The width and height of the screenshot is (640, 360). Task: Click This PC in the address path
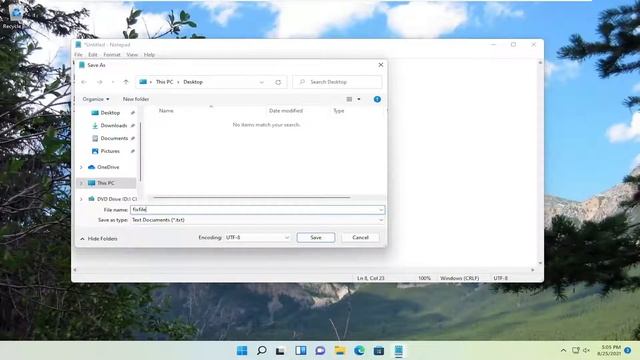click(x=164, y=82)
